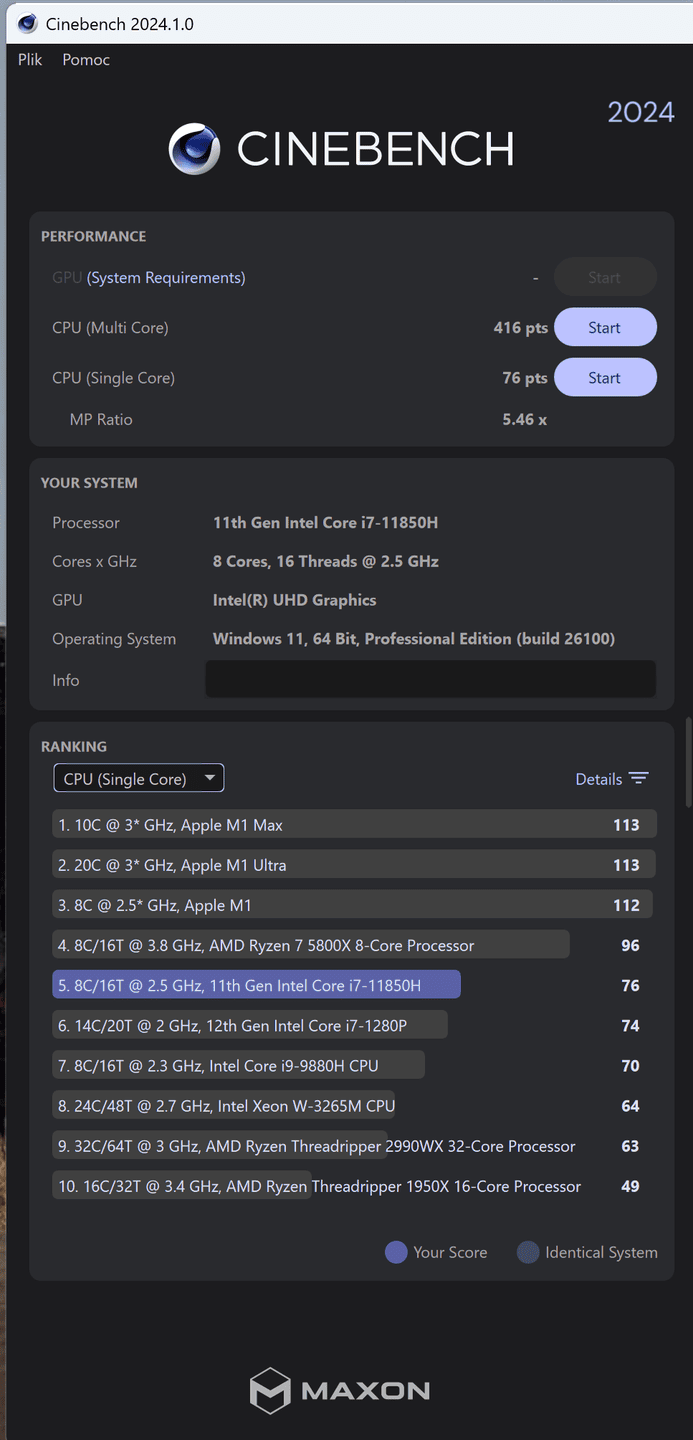The height and width of the screenshot is (1440, 693).
Task: Select the Apple M1 Ultra ranking row
Action: pos(354,865)
